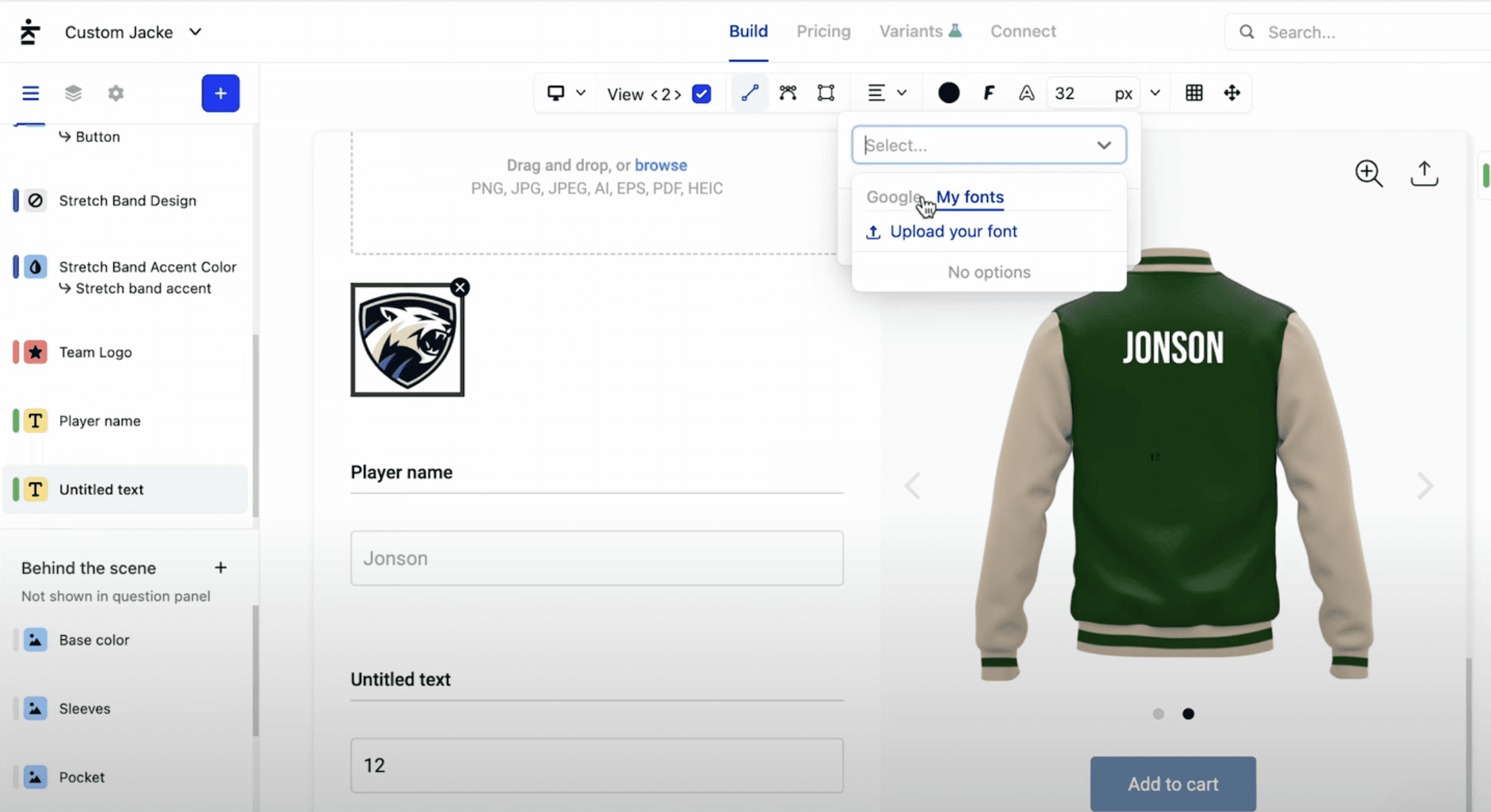Toggle the View 2 checkbox
Viewport: 1491px width, 812px height.
point(701,94)
